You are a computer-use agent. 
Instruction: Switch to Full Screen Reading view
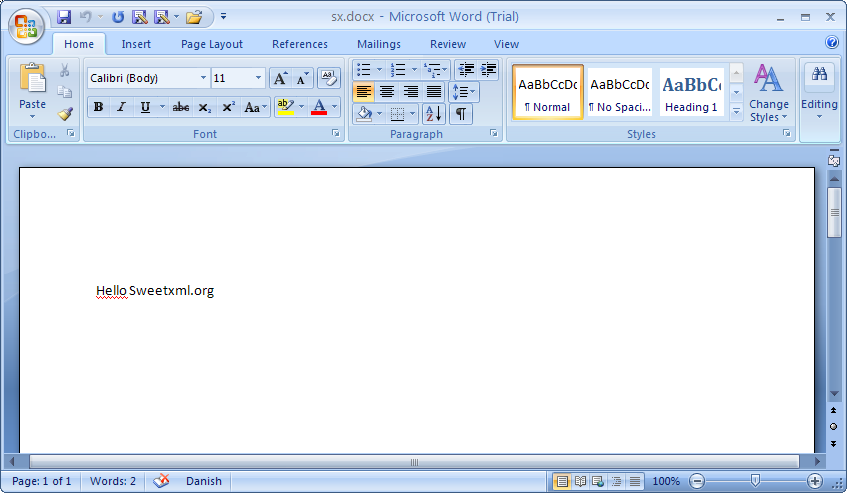click(x=580, y=481)
